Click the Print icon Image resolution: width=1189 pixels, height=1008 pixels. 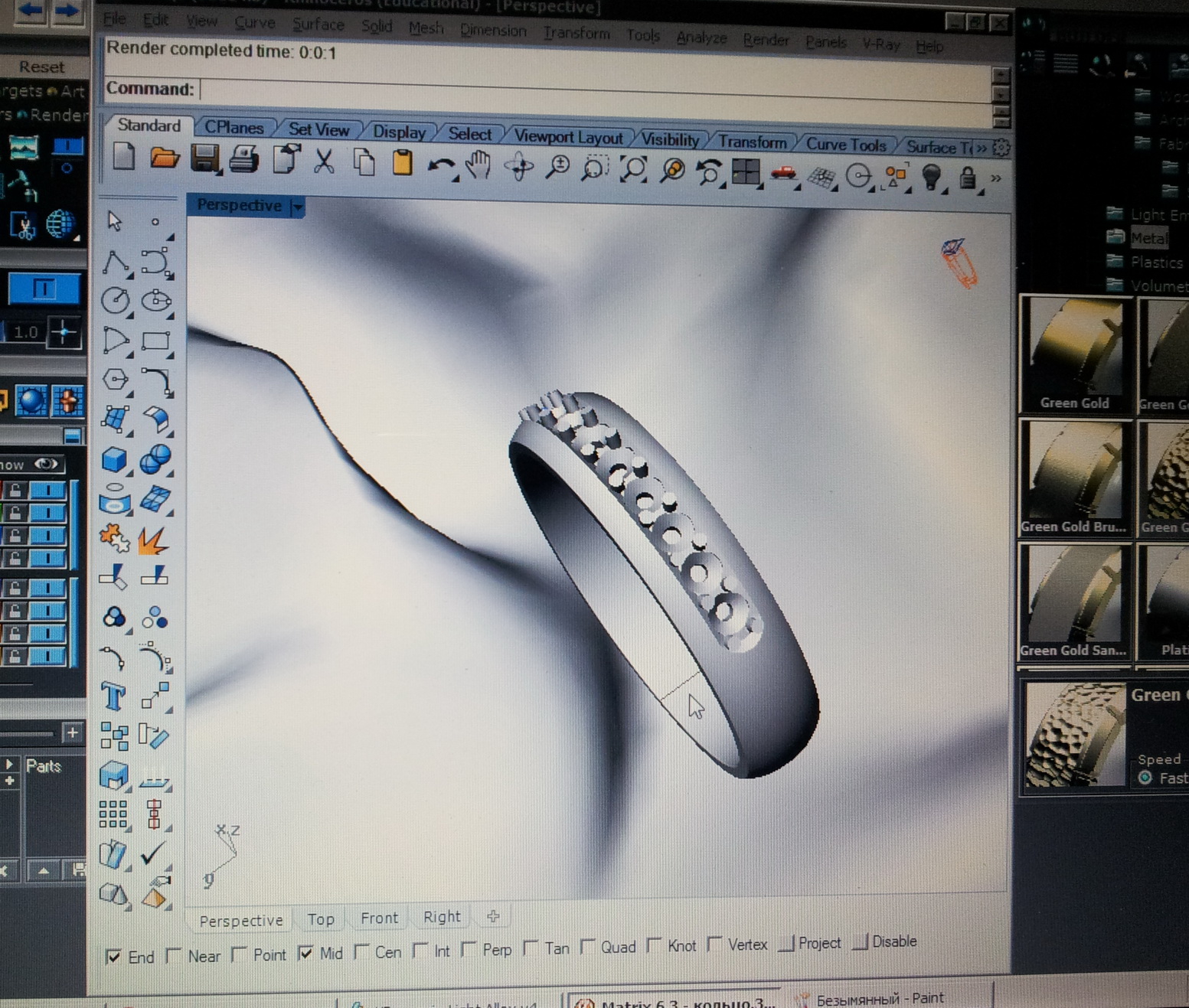pos(244,159)
